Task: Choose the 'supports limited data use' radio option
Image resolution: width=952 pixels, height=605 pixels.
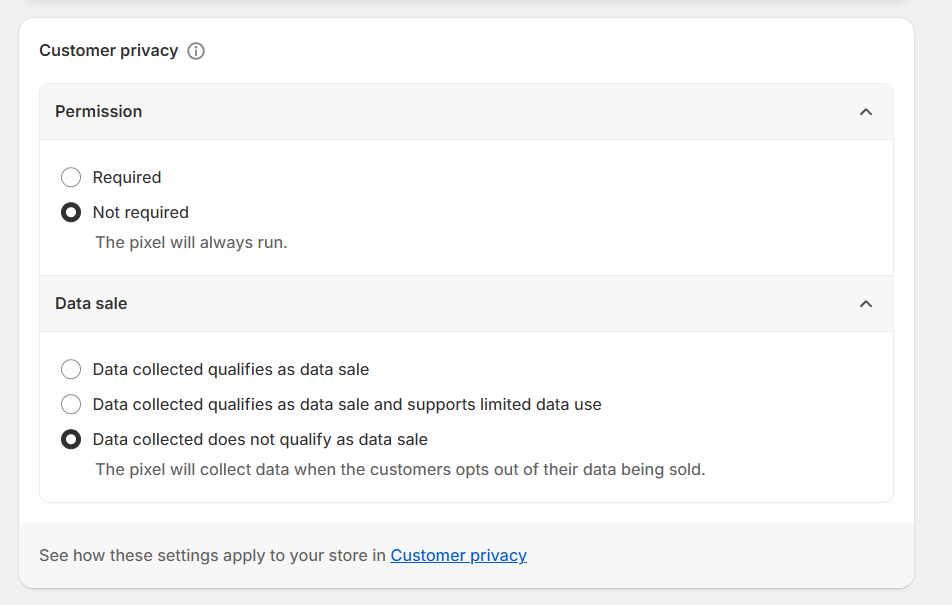Action: tap(71, 404)
